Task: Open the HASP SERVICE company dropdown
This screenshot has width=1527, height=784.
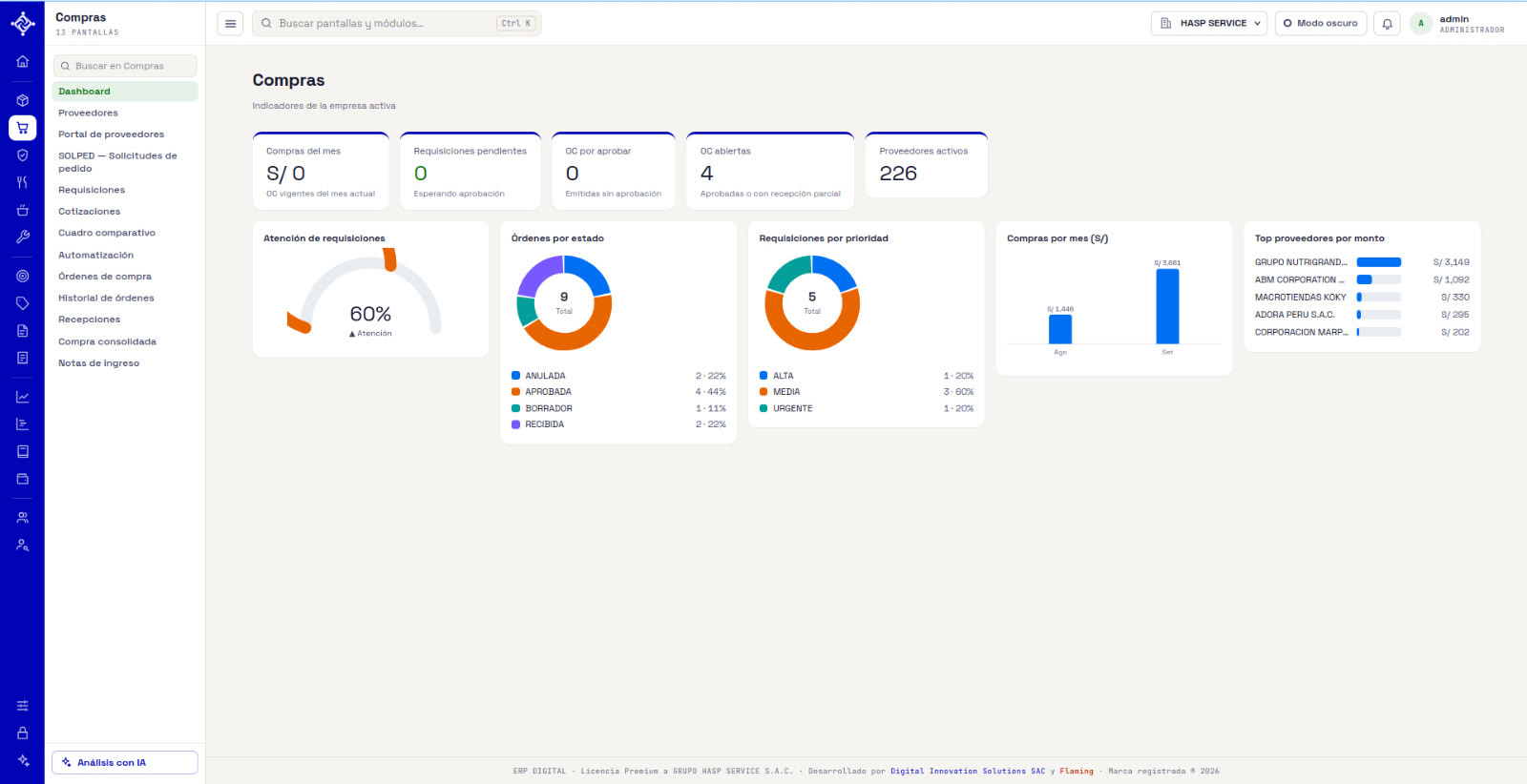Action: pos(1208,23)
